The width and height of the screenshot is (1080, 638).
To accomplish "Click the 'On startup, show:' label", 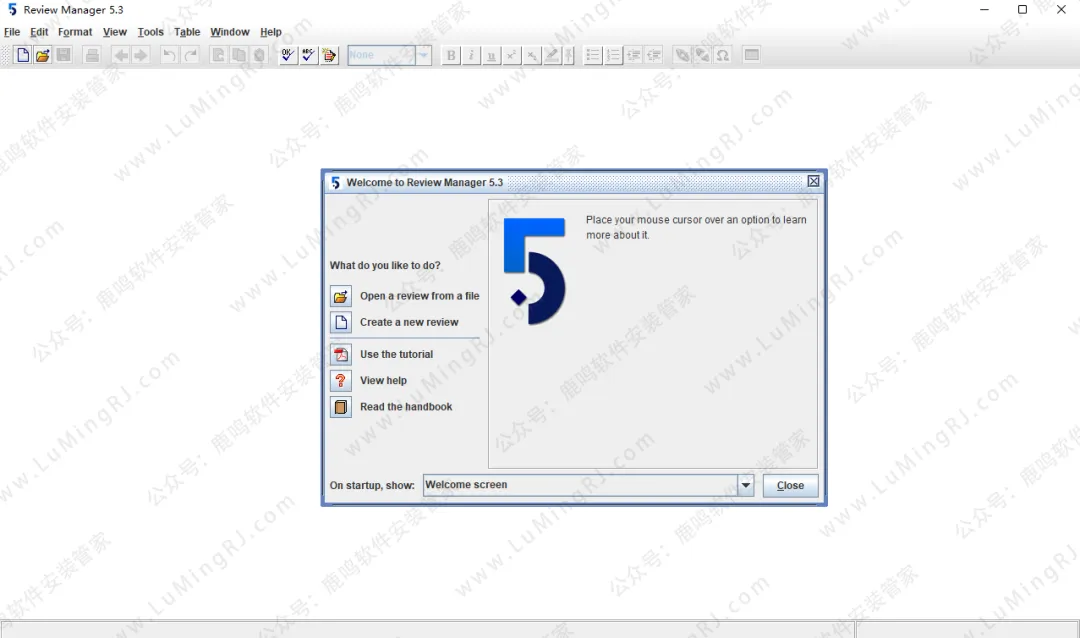I will pyautogui.click(x=372, y=486).
